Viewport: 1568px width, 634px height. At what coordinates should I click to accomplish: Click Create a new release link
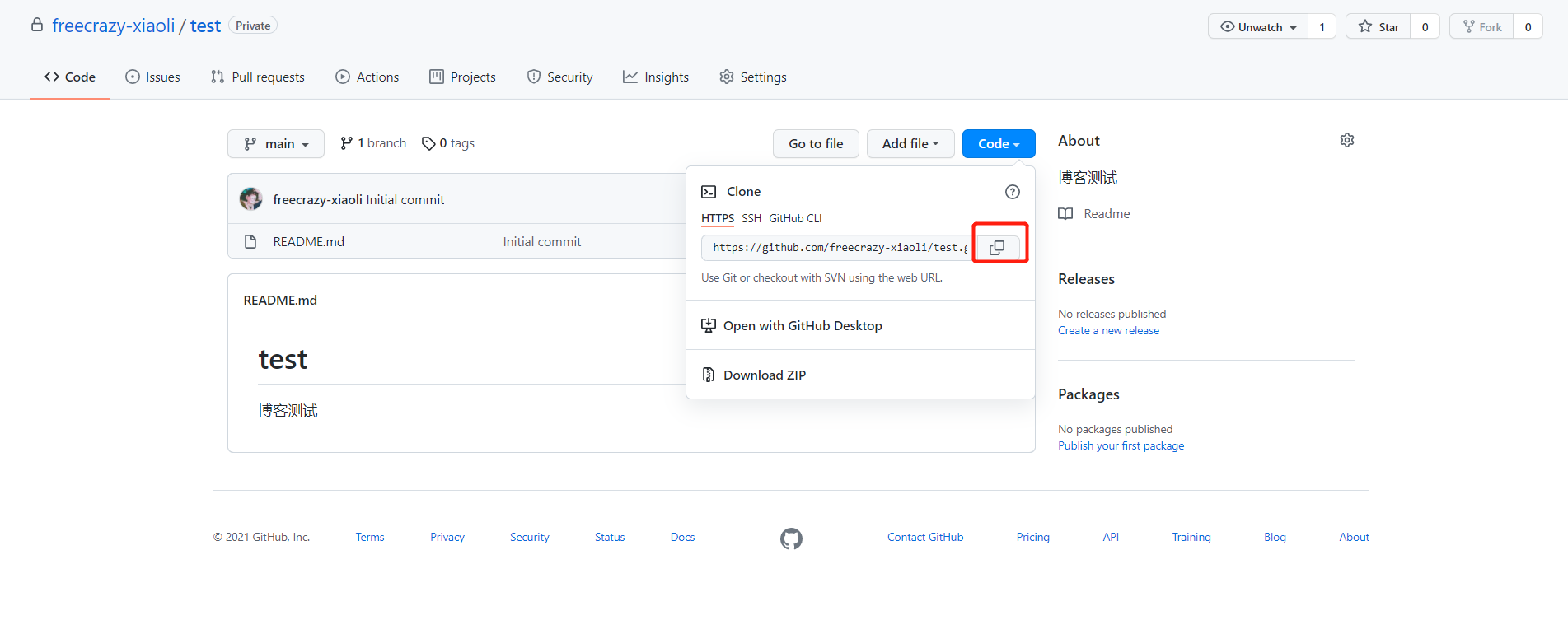pos(1108,331)
